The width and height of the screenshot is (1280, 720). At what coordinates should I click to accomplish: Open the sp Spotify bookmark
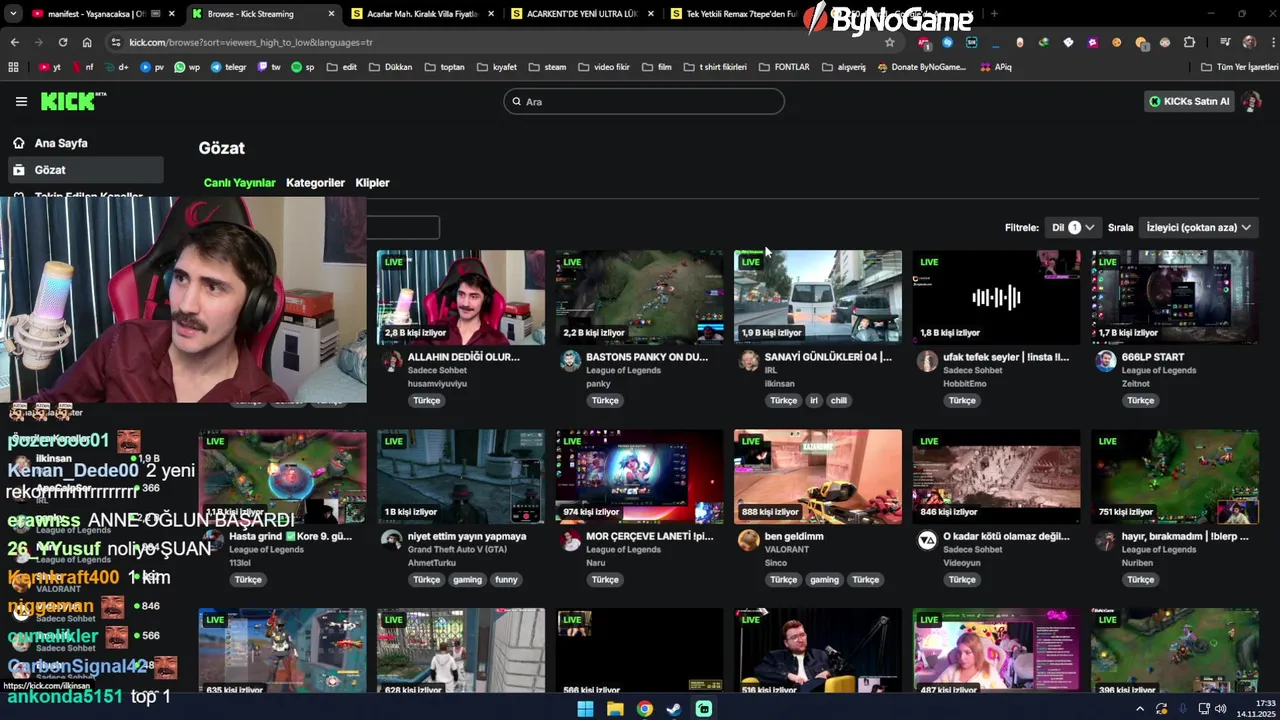303,67
